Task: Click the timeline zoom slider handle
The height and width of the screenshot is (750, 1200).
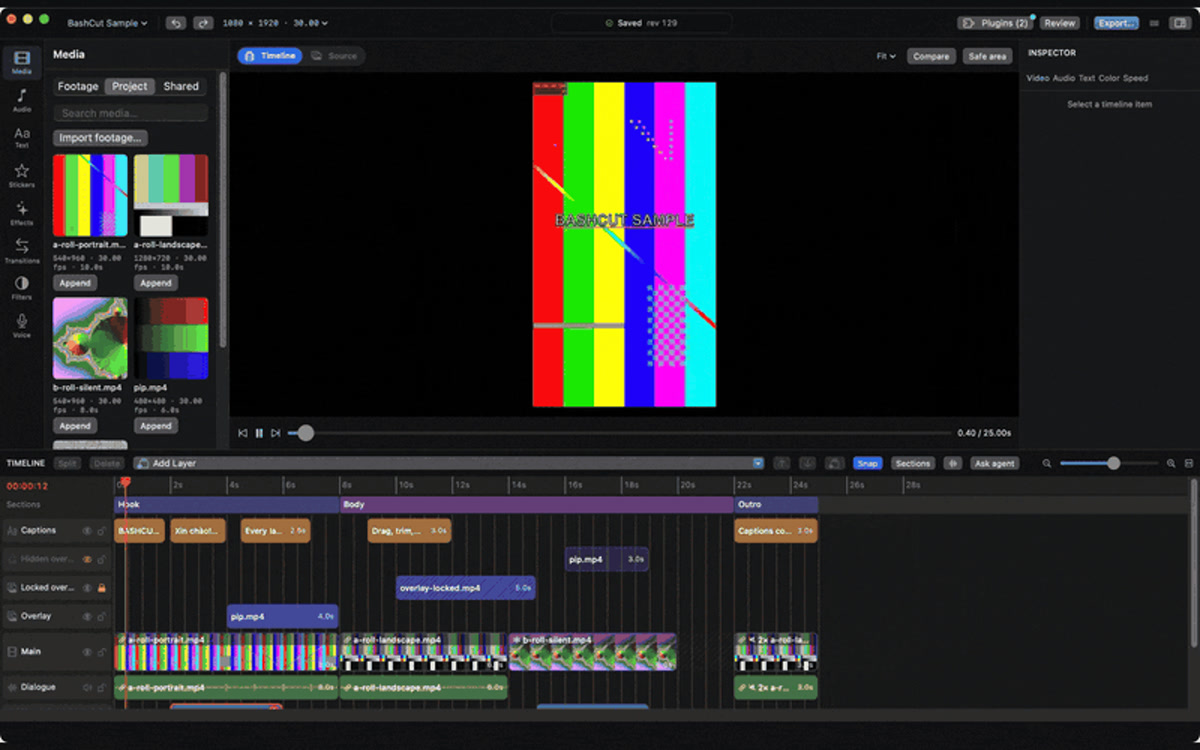Action: point(1113,463)
